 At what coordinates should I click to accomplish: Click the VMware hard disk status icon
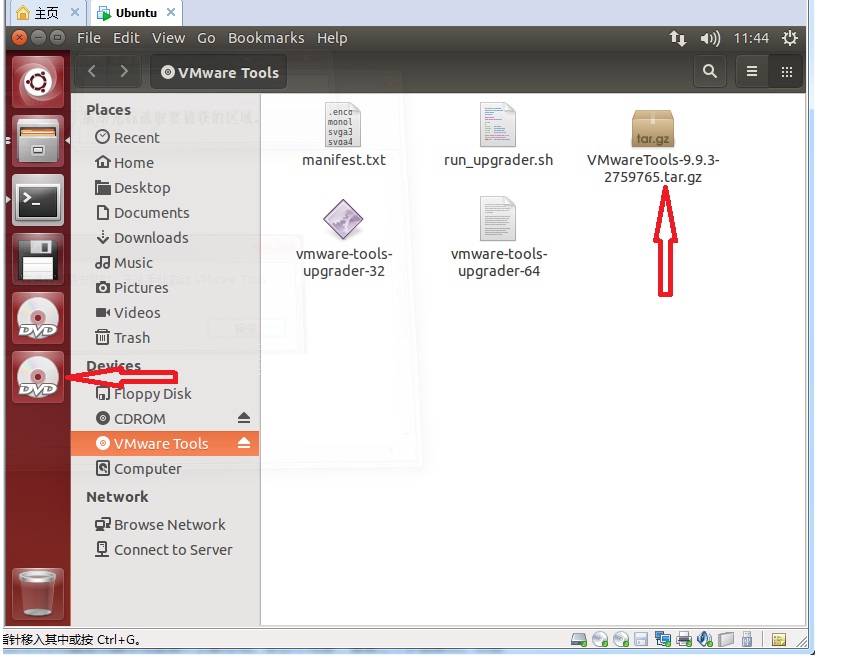(x=579, y=640)
